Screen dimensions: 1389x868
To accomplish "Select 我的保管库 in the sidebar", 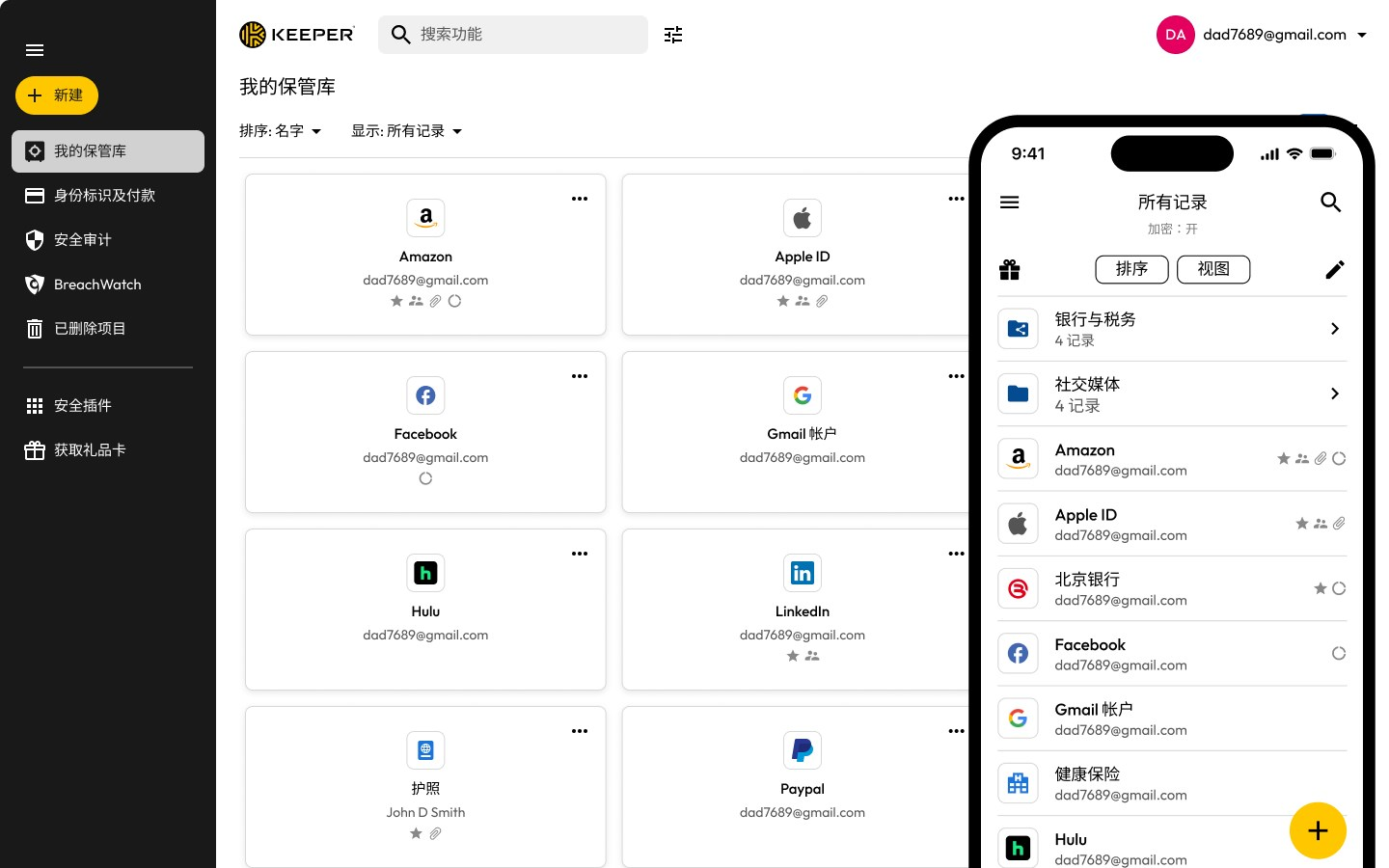I will point(108,151).
